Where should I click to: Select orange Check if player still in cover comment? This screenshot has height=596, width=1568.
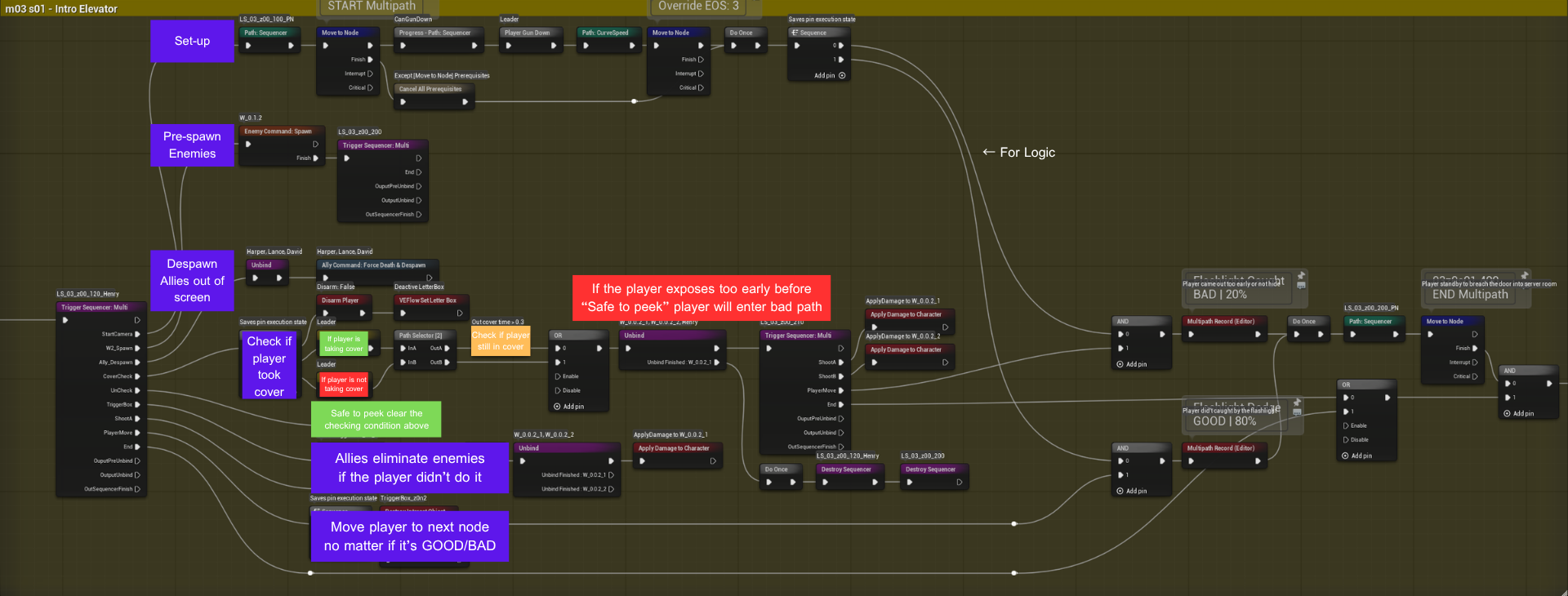501,341
